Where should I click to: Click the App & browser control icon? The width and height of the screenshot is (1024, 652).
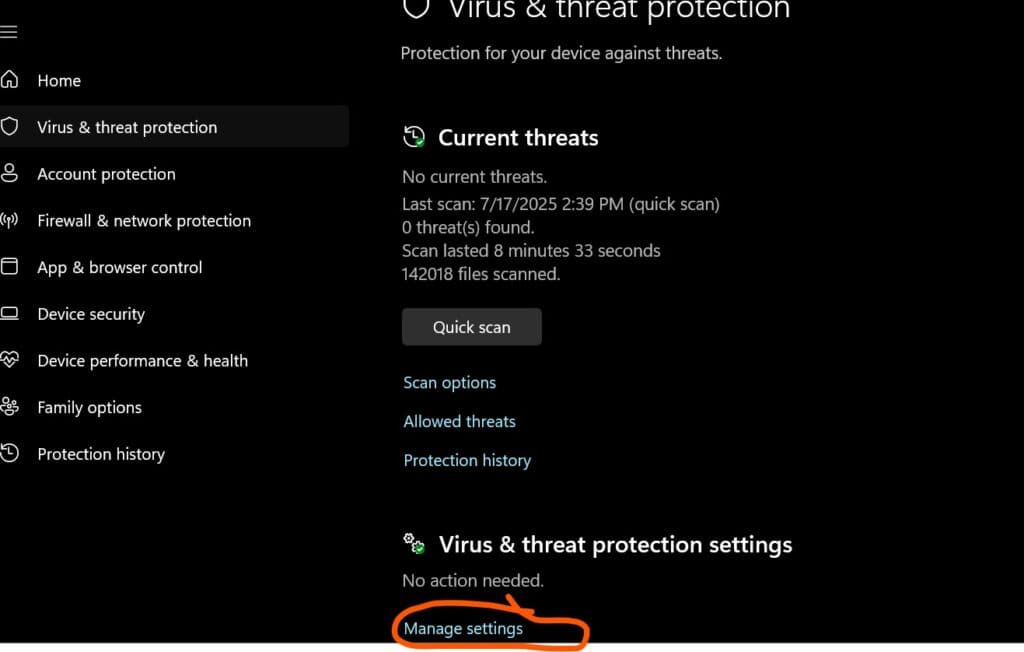pos(9,267)
